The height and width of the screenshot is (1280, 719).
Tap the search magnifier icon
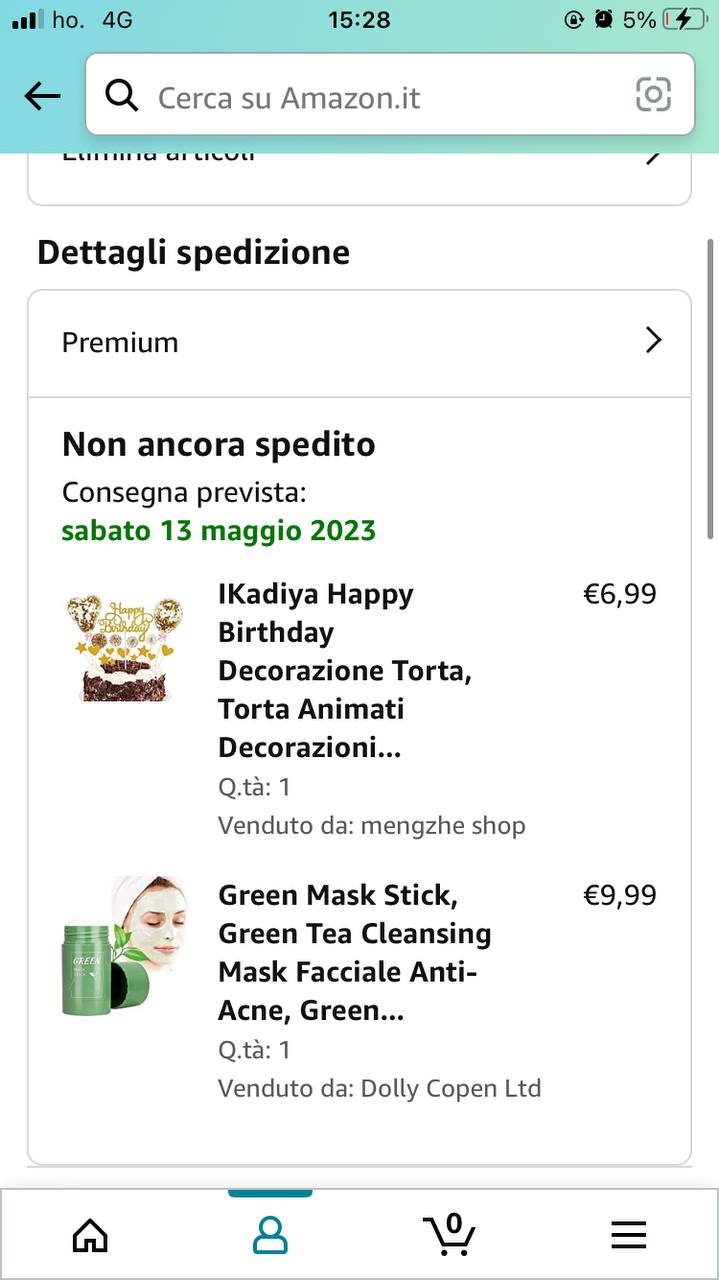click(x=122, y=96)
